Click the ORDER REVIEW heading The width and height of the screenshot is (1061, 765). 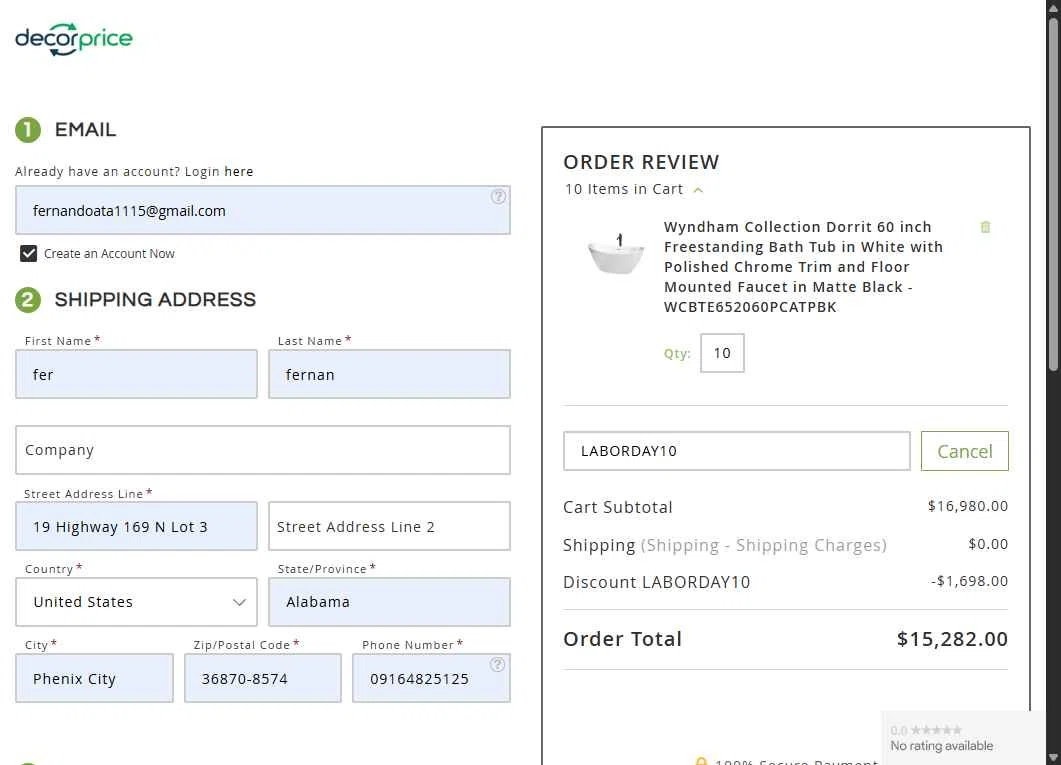641,162
